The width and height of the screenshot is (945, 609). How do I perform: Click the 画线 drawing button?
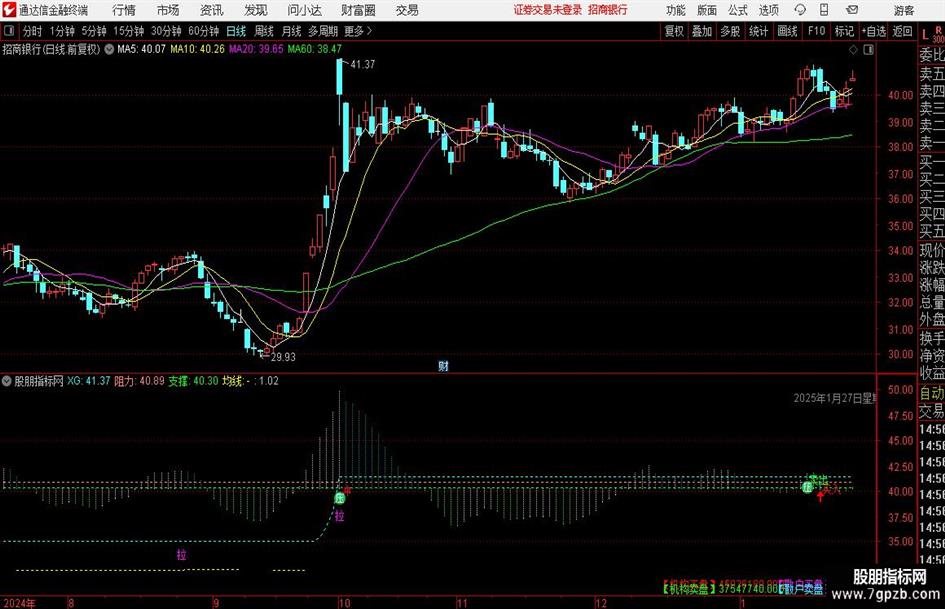click(x=787, y=31)
